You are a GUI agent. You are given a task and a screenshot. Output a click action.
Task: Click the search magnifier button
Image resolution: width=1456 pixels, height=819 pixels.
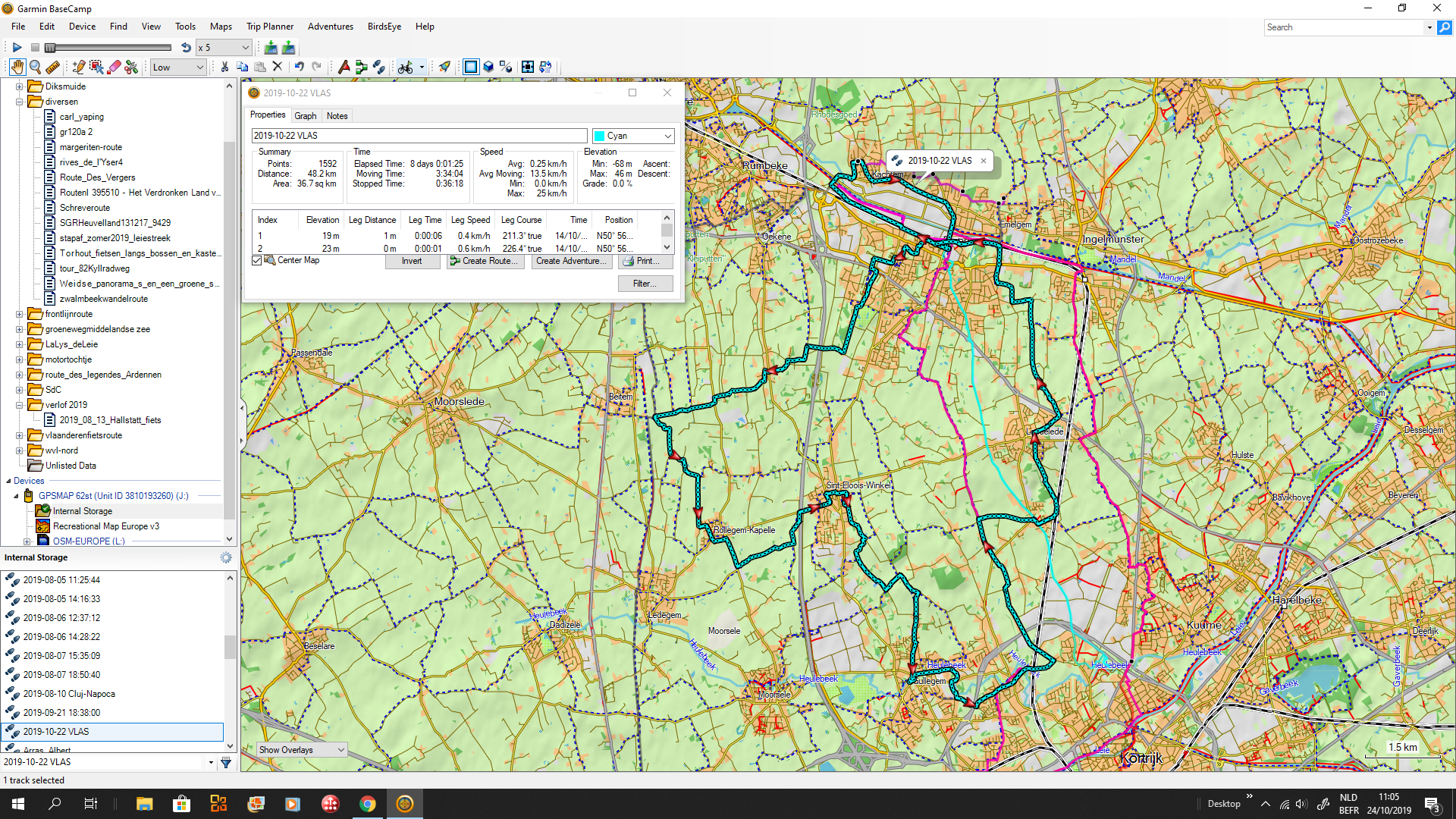click(1445, 27)
